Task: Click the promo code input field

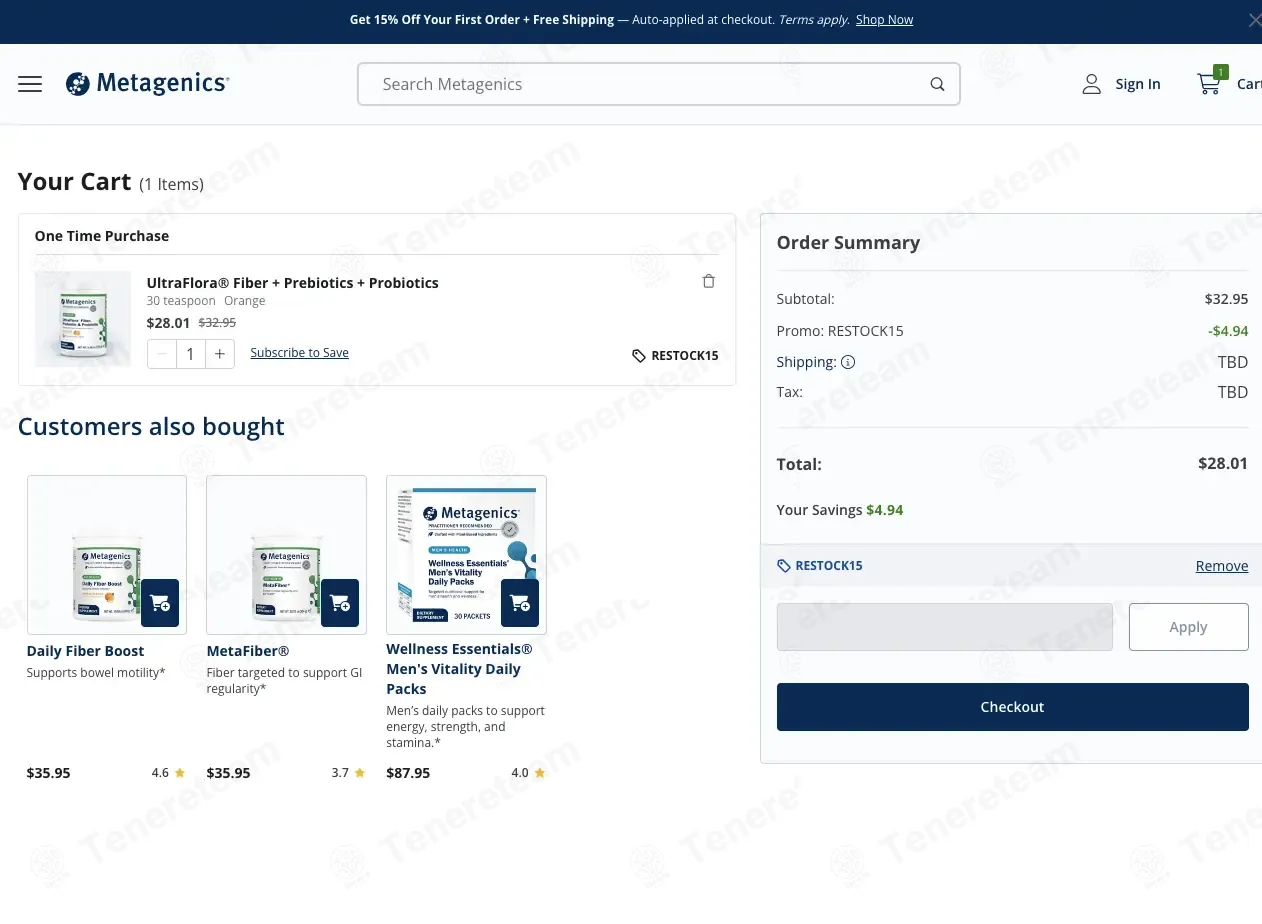Action: coord(944,627)
